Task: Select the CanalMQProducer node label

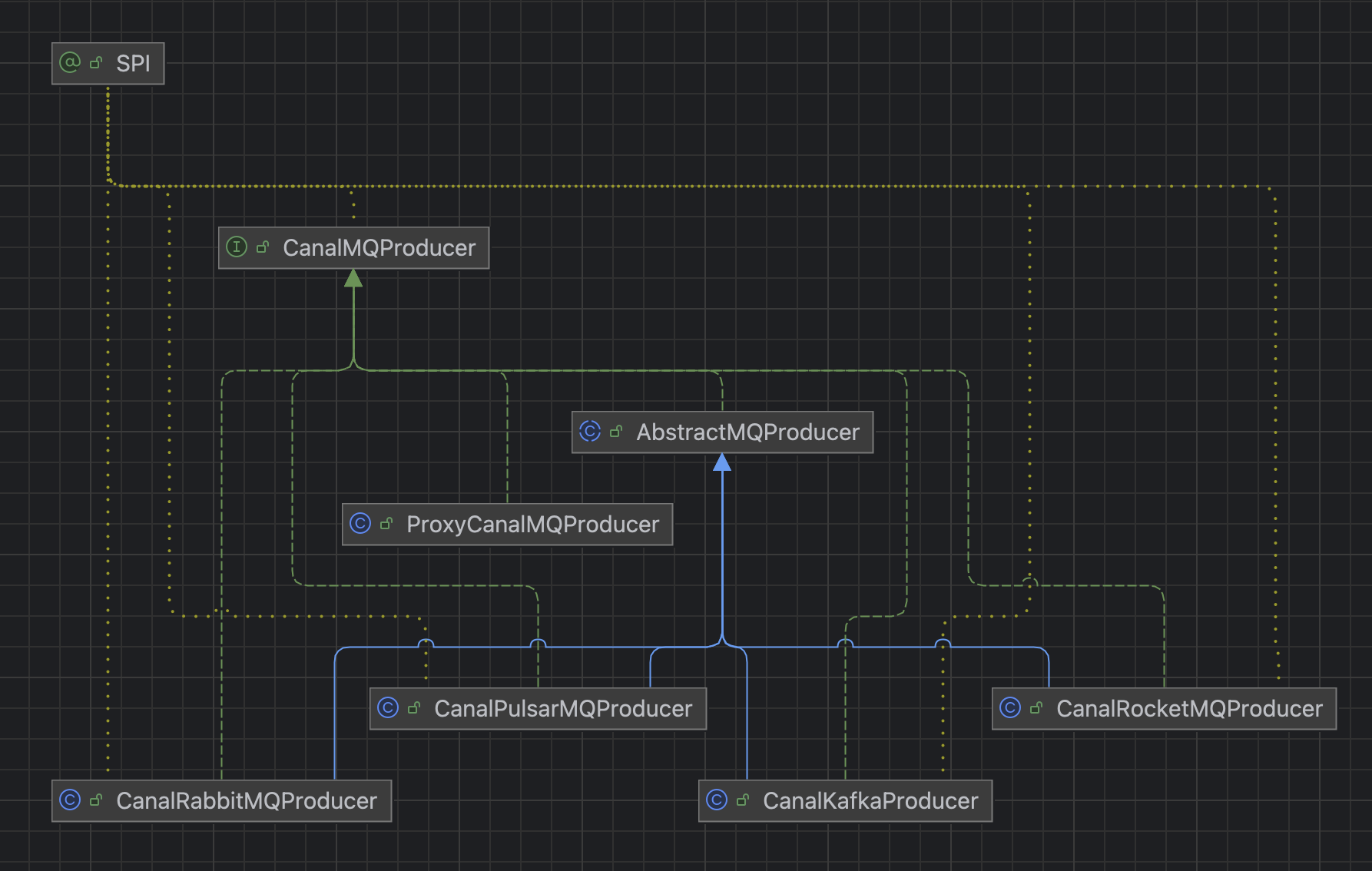Action: point(379,248)
